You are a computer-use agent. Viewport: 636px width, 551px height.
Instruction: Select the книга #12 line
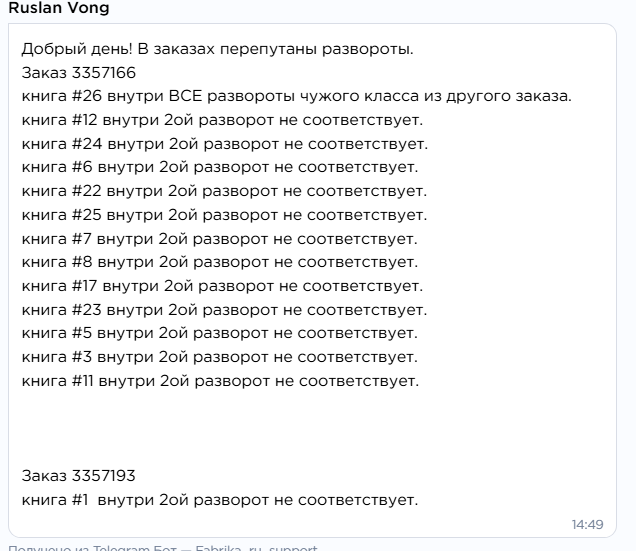[x=222, y=120]
